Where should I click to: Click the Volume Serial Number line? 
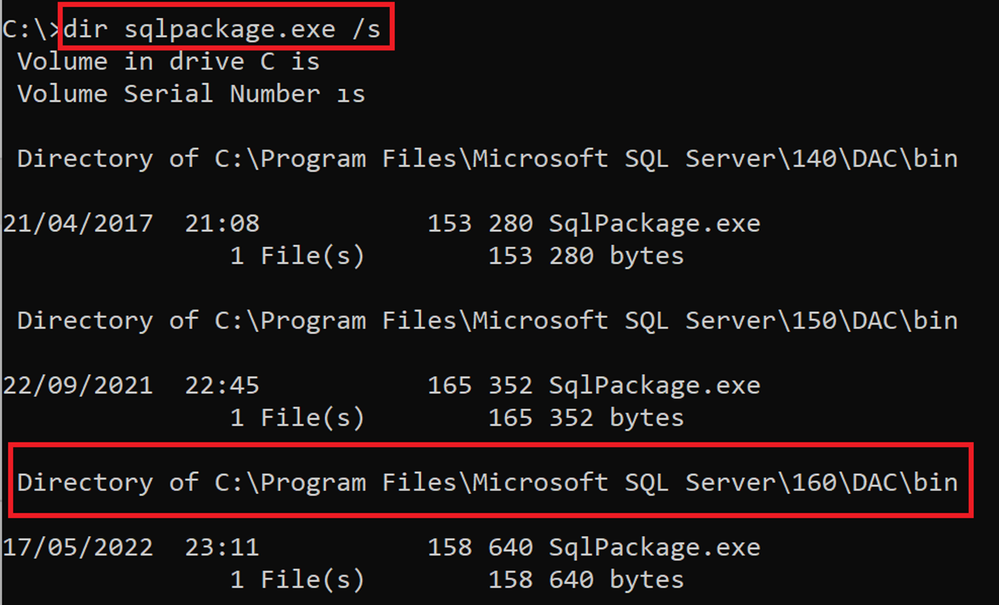(191, 94)
